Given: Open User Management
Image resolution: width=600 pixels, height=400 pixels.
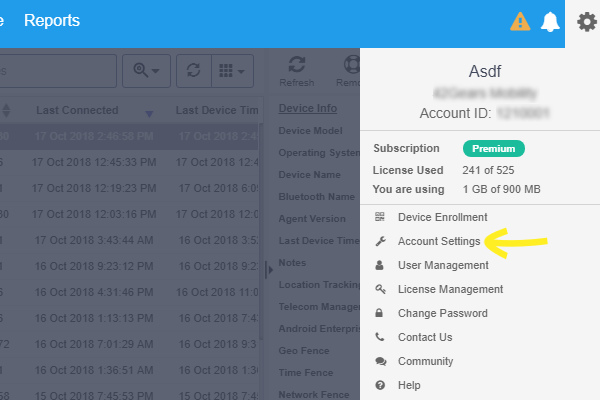Looking at the screenshot, I should [x=443, y=265].
